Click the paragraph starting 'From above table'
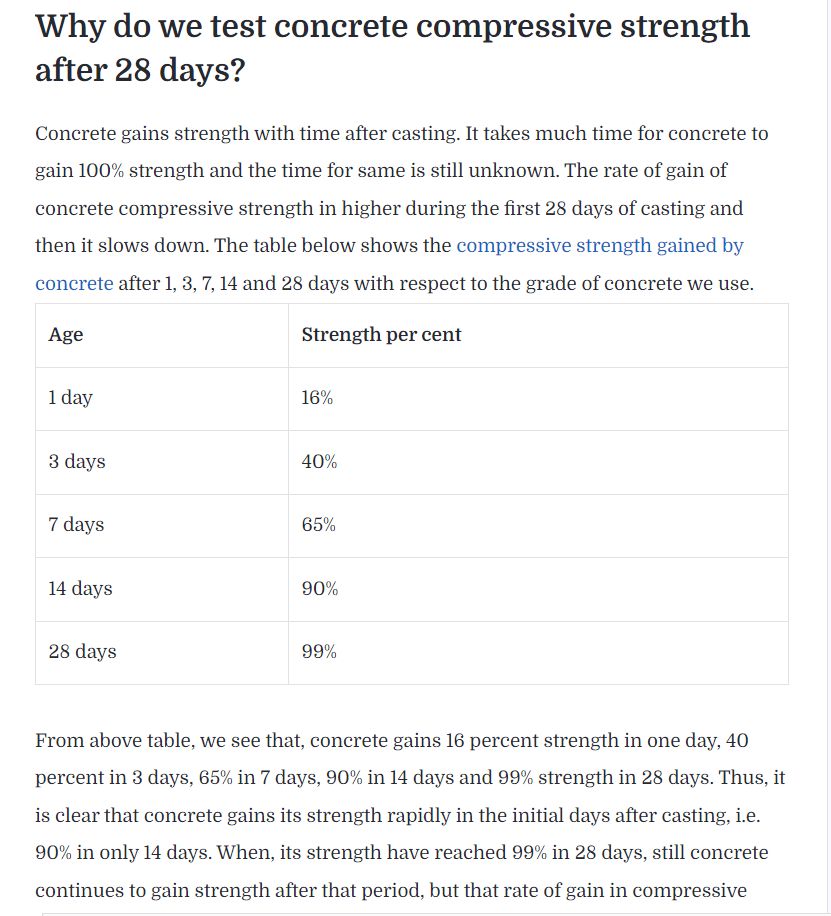Screen dimensions: 831x916 410,815
